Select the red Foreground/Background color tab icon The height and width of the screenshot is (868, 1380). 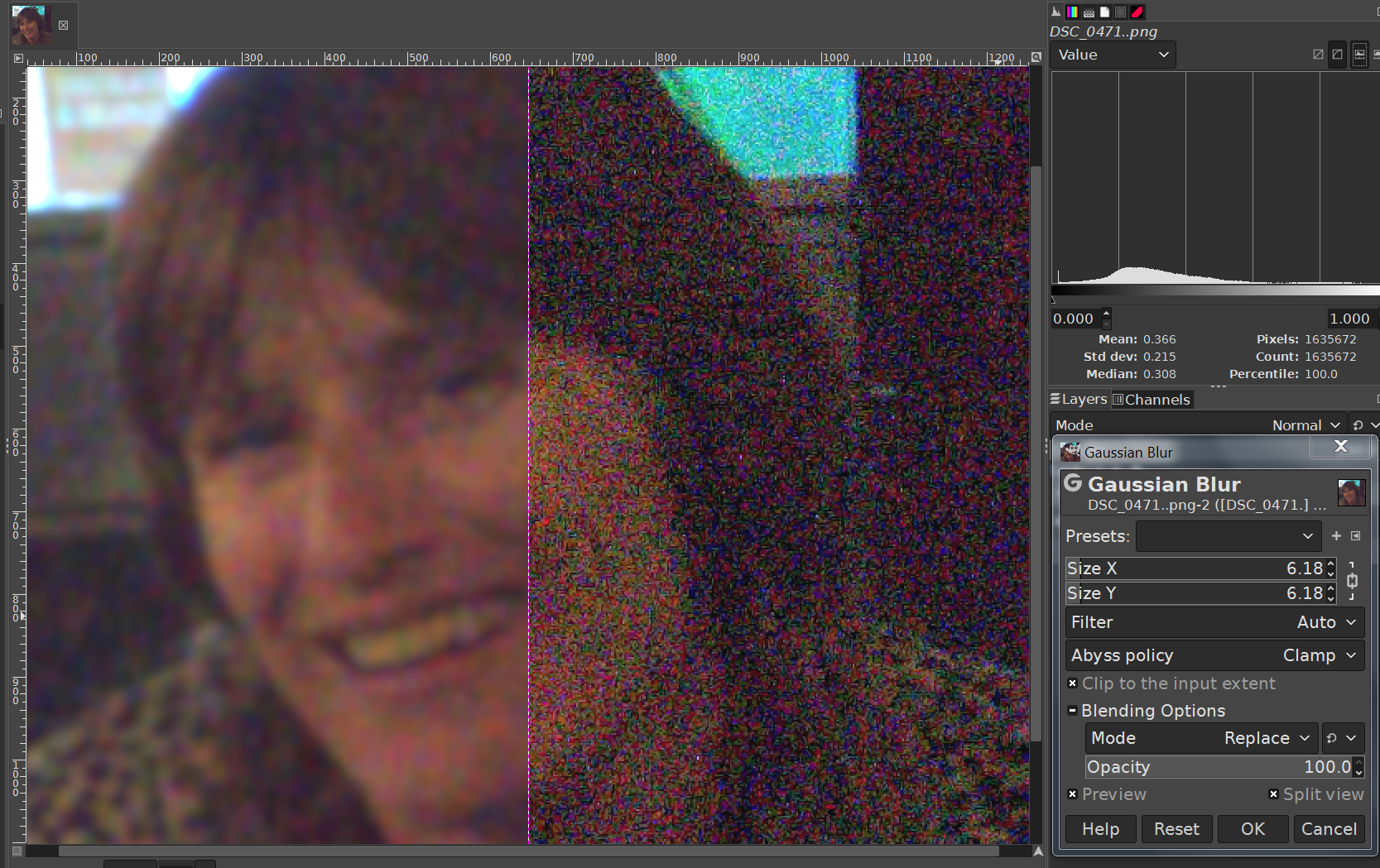(x=1137, y=12)
